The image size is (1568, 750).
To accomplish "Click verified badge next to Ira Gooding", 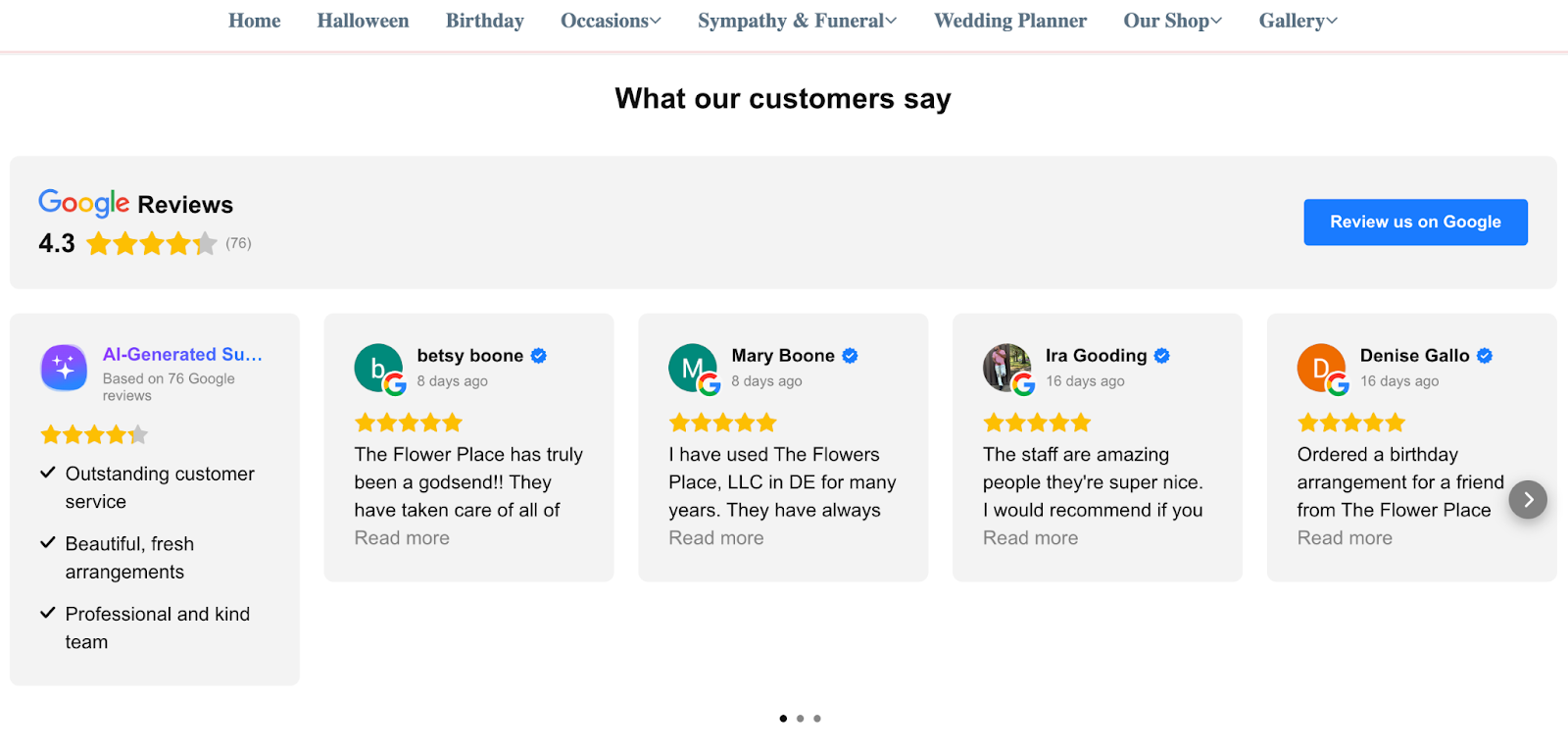I will pyautogui.click(x=1162, y=356).
